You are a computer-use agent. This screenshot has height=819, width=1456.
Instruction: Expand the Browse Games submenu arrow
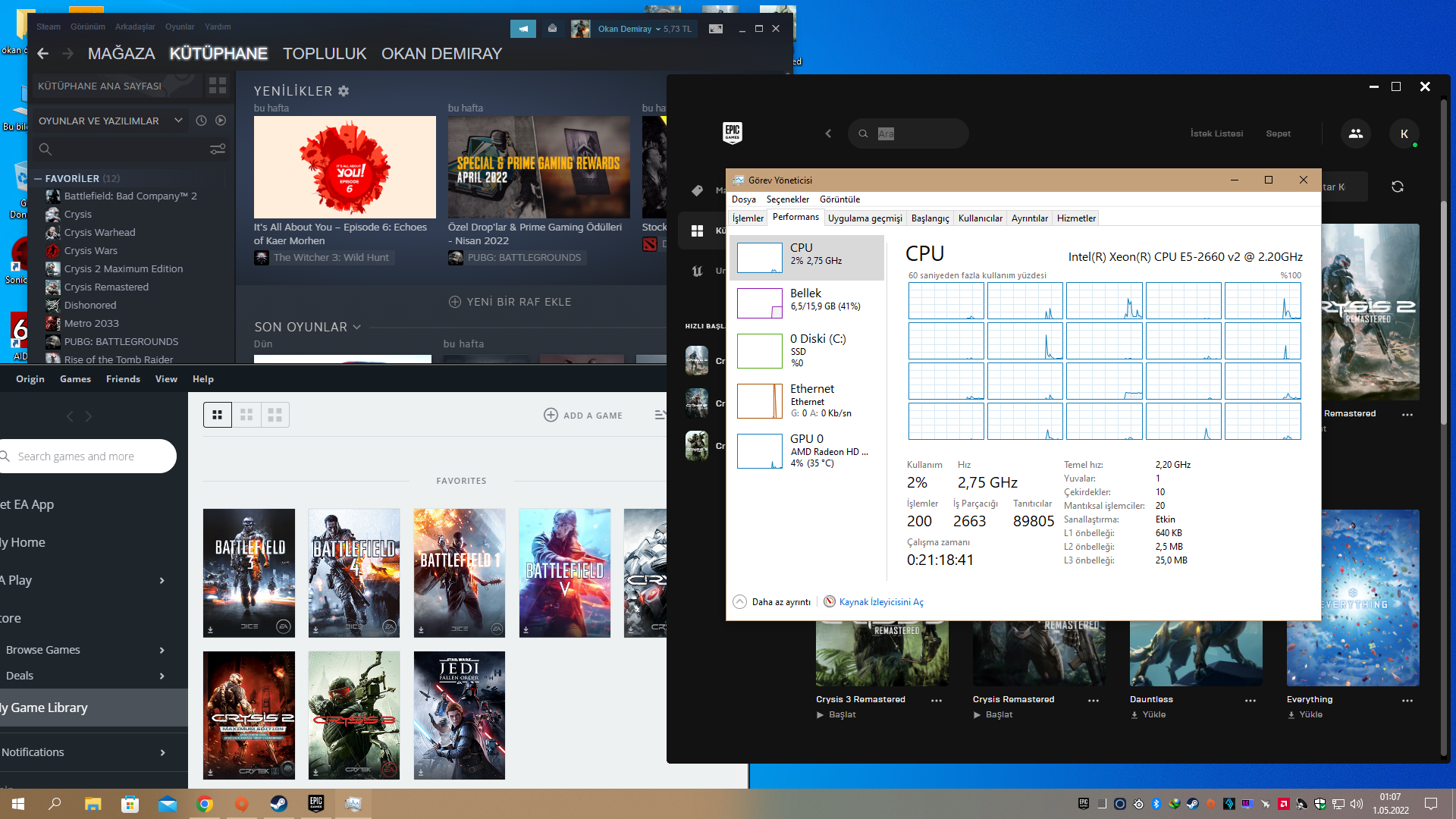coord(162,650)
